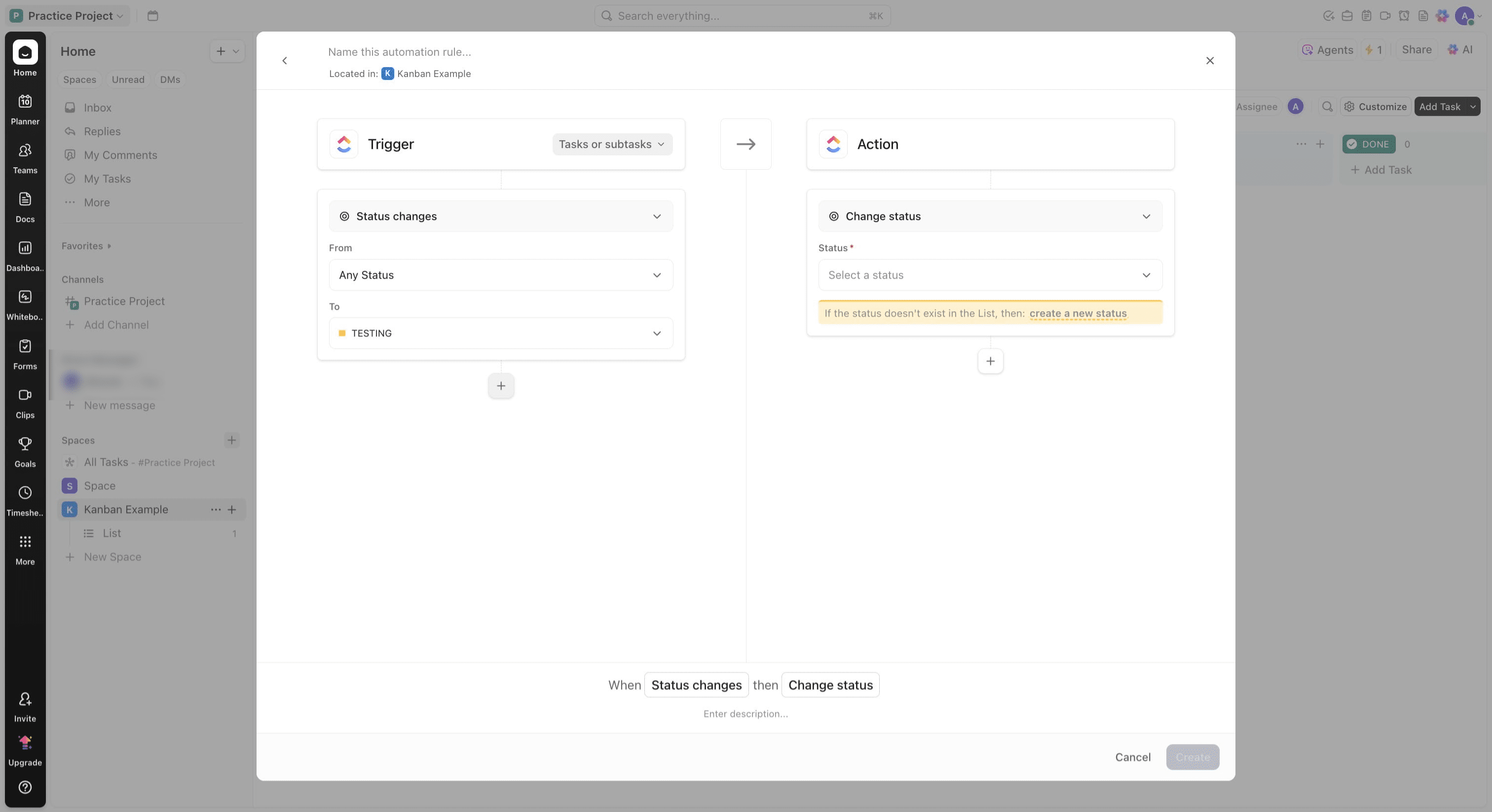Open the Select a status dropdown
The image size is (1492, 812).
pyautogui.click(x=990, y=275)
